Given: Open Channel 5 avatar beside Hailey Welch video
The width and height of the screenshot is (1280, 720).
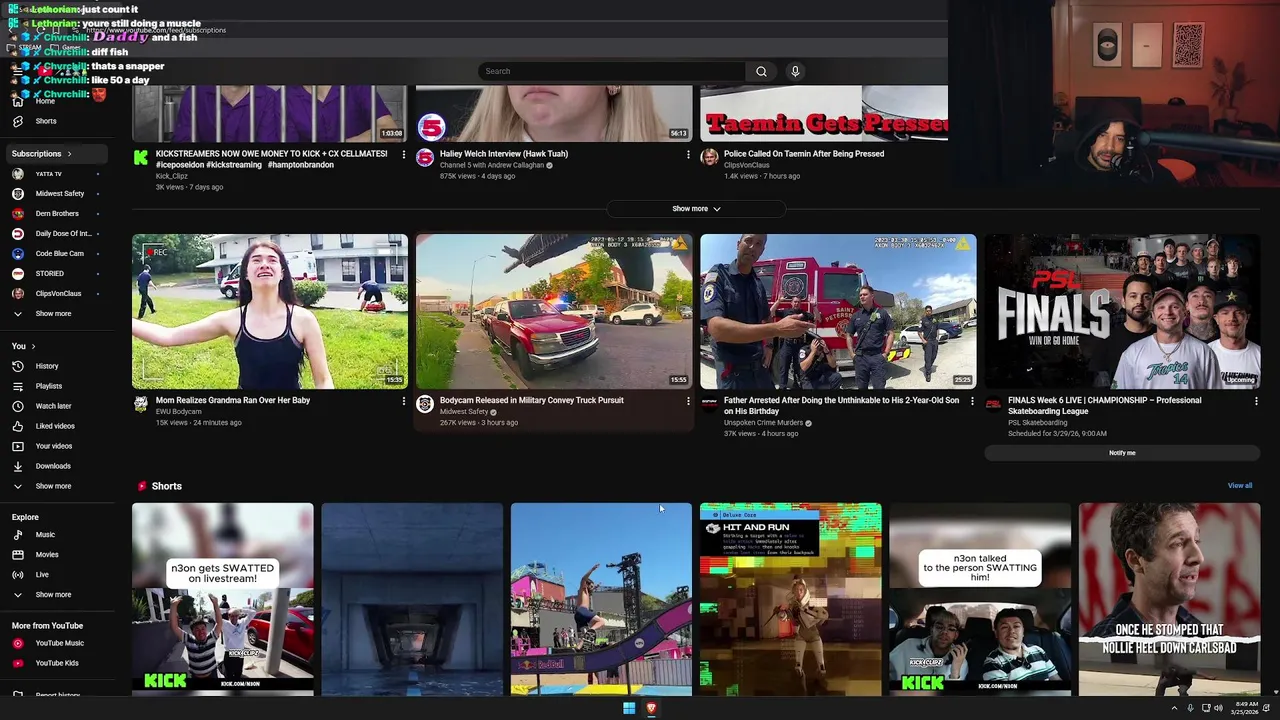Looking at the screenshot, I should [425, 157].
